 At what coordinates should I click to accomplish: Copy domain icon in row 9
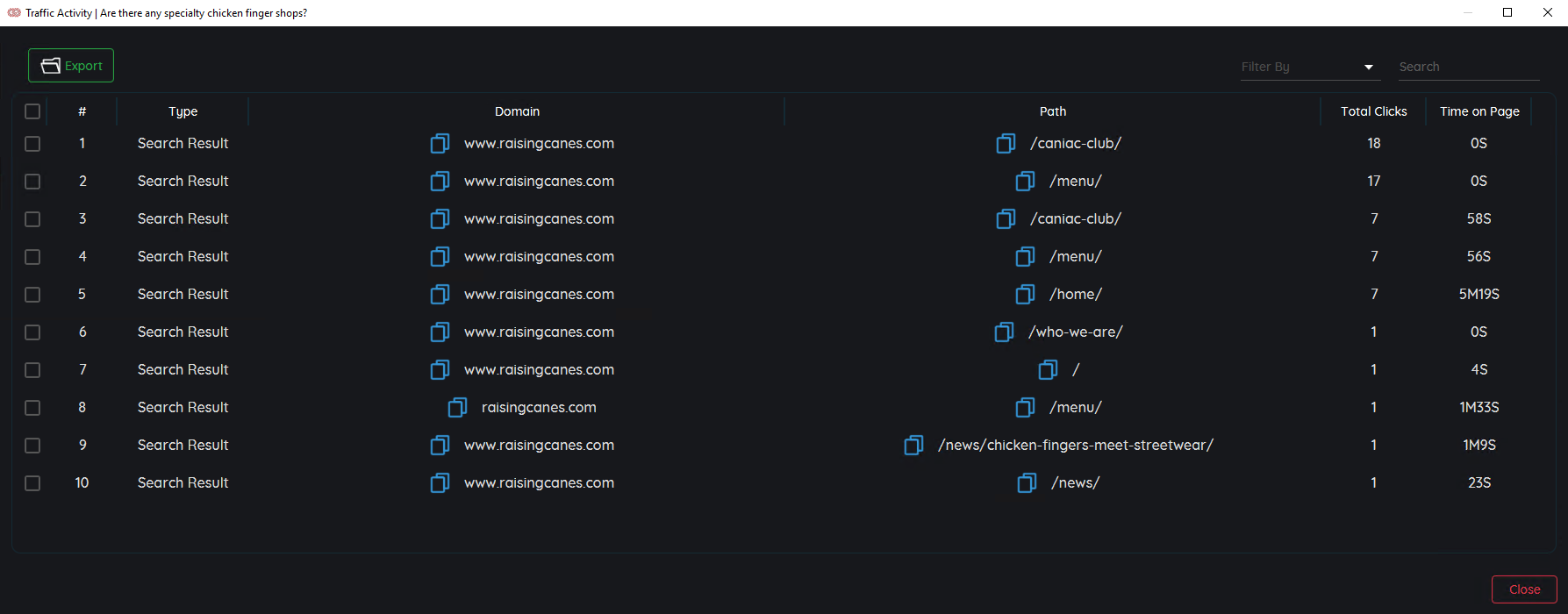pyautogui.click(x=440, y=445)
